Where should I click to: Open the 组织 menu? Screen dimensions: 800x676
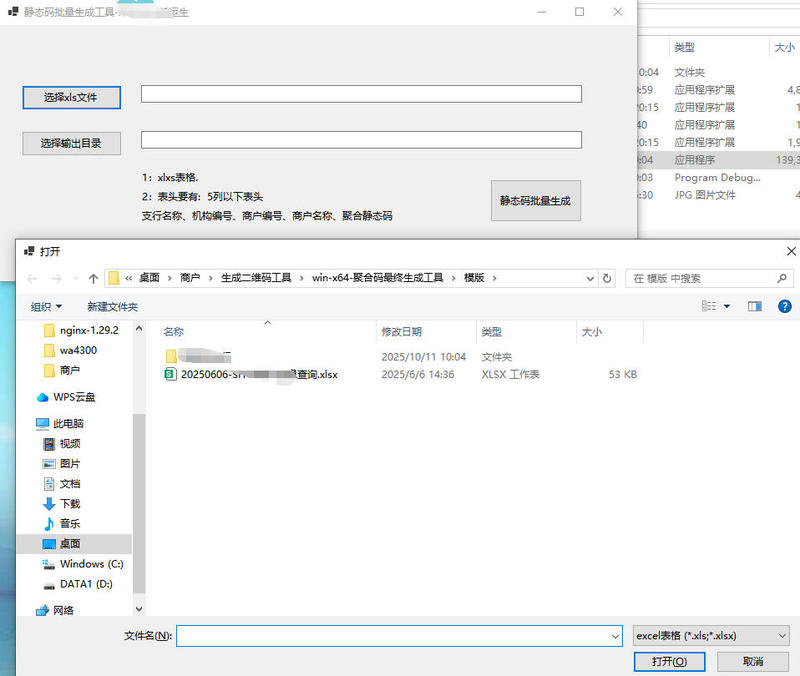pos(46,307)
